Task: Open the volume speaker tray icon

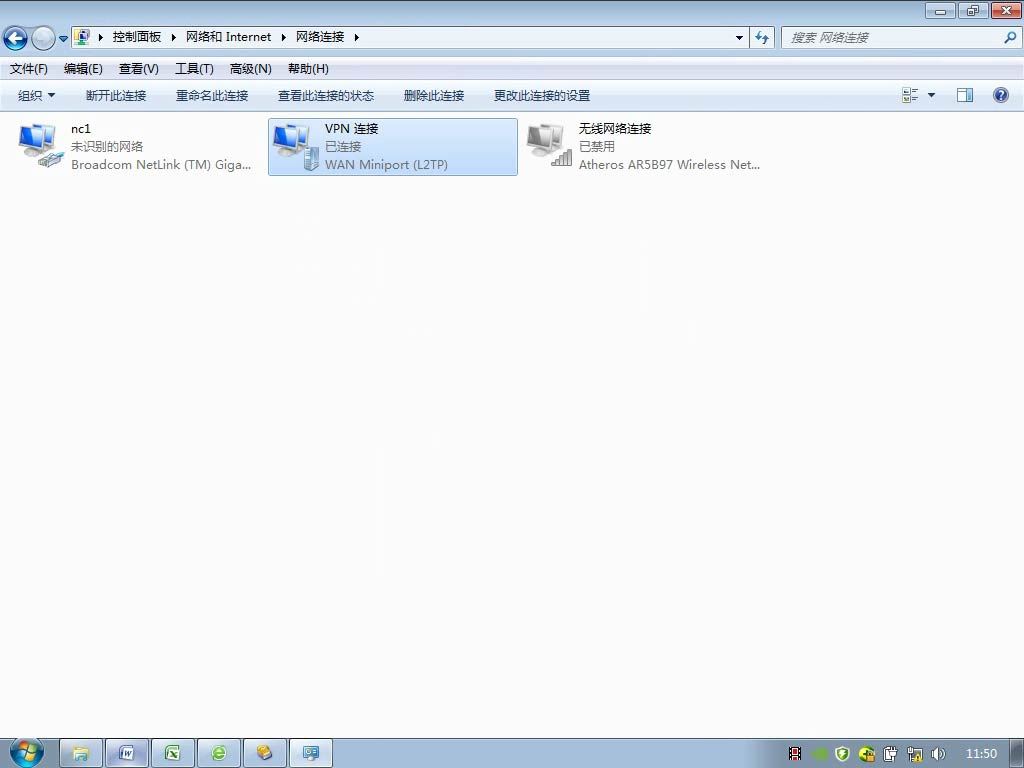Action: point(938,754)
